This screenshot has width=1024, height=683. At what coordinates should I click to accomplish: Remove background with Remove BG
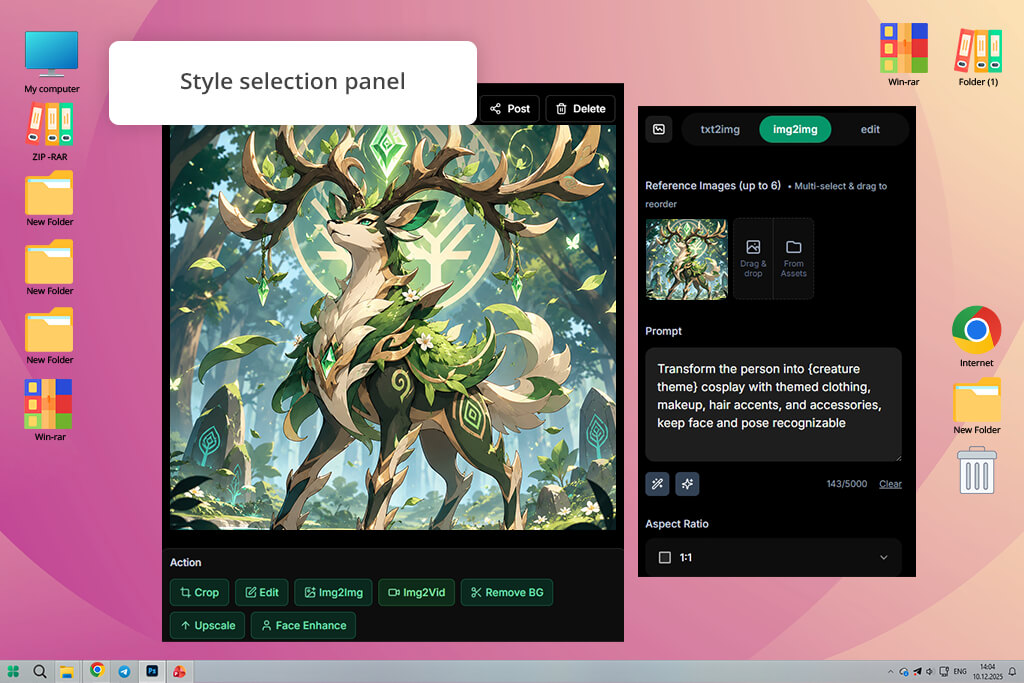tap(507, 592)
